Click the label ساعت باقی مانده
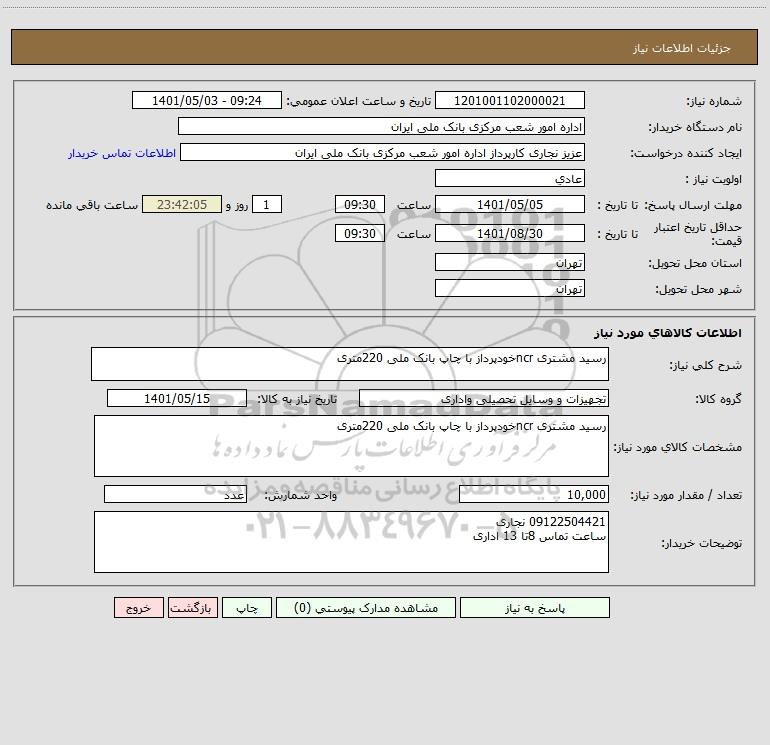 pos(92,205)
